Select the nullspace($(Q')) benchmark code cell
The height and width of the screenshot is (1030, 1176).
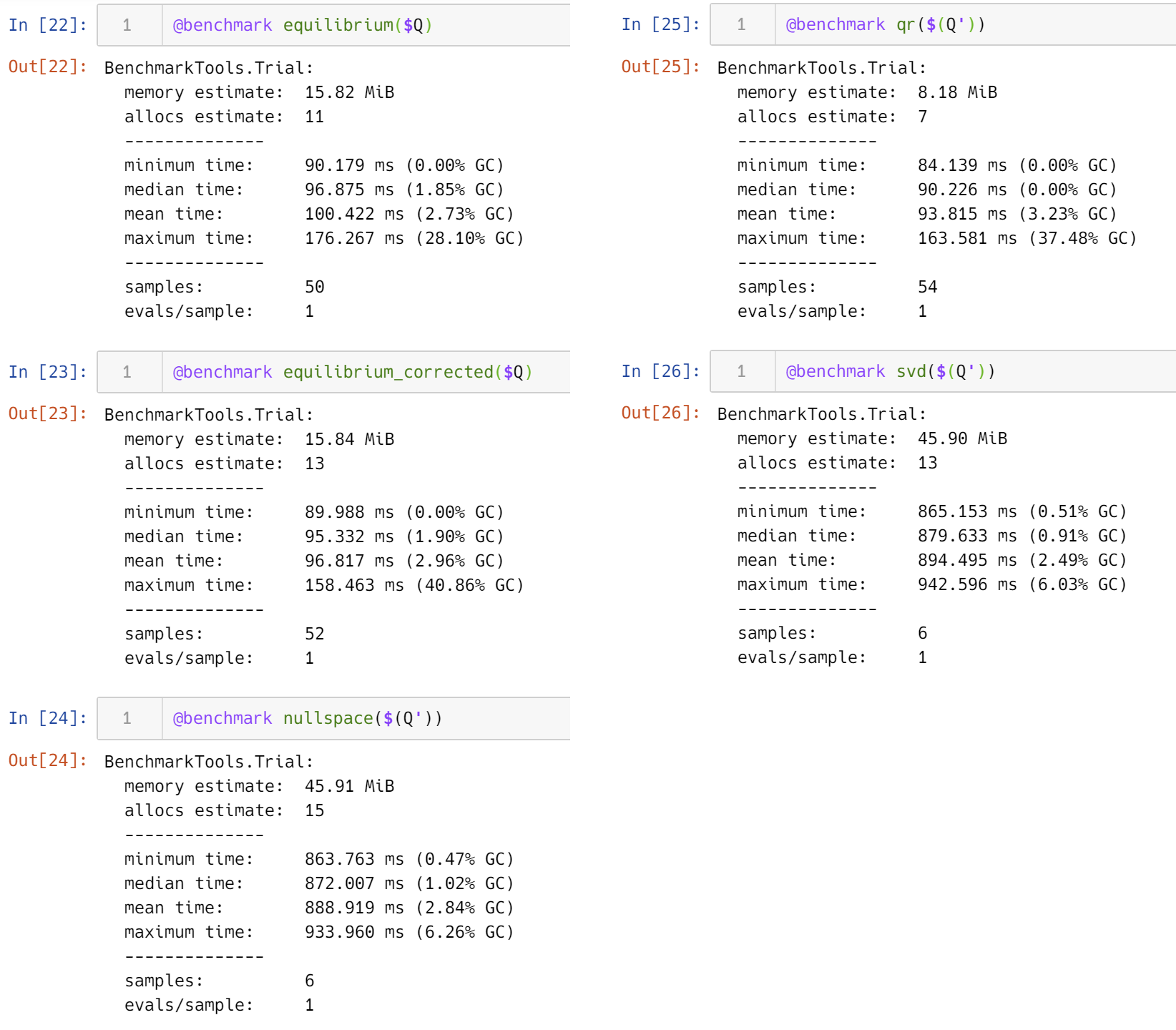click(x=333, y=718)
